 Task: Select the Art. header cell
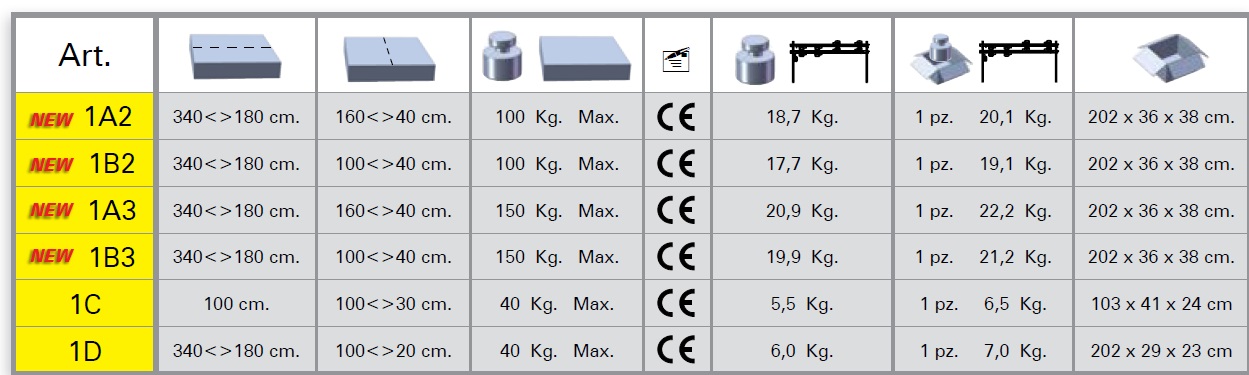(x=84, y=55)
